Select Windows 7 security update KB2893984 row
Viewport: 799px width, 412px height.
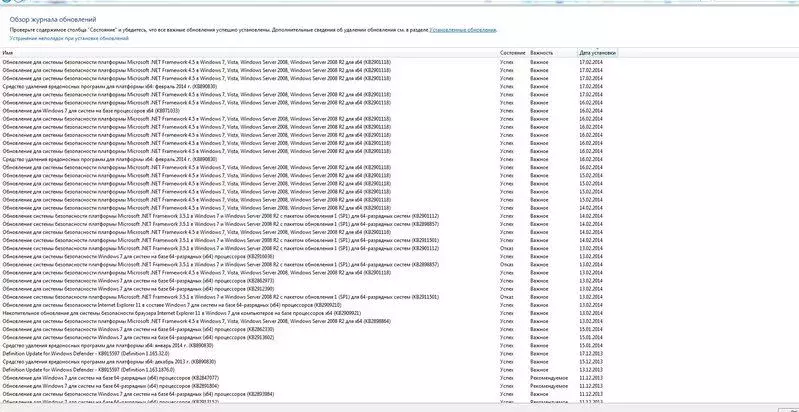point(309,394)
